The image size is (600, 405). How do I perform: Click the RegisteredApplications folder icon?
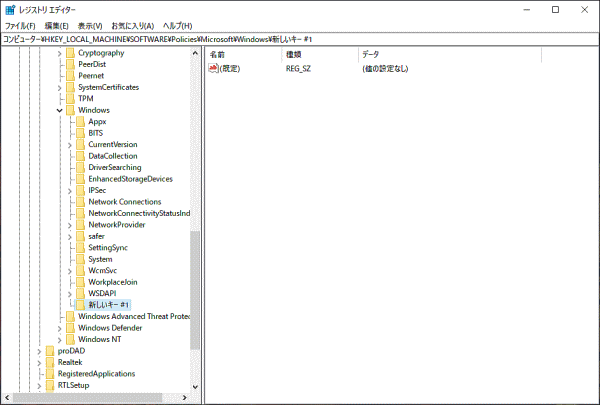point(50,374)
